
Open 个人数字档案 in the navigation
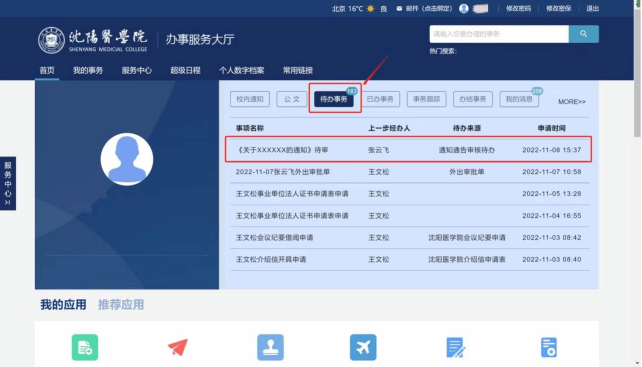[x=242, y=70]
